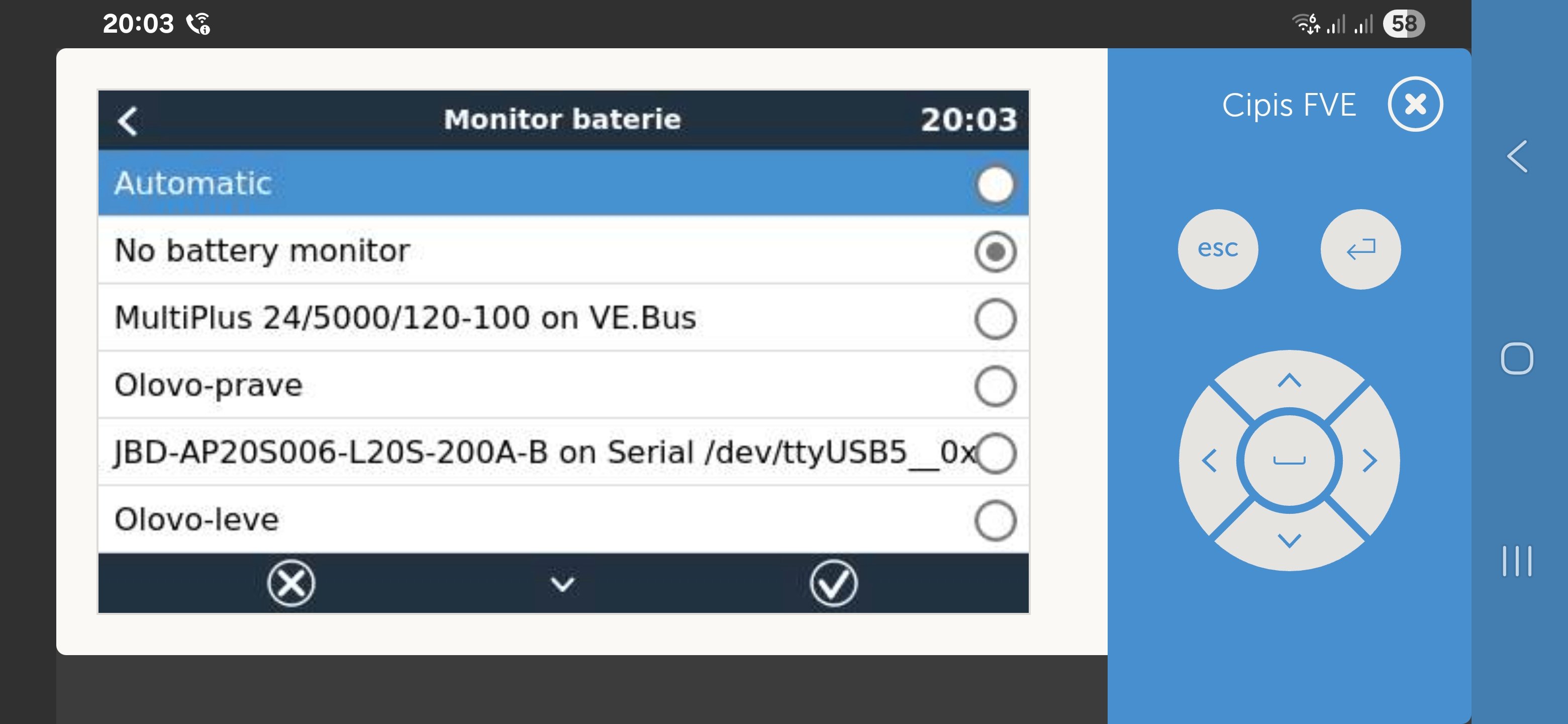The width and height of the screenshot is (1568, 724).
Task: Close the Cipis FVE remote console
Action: (1415, 104)
